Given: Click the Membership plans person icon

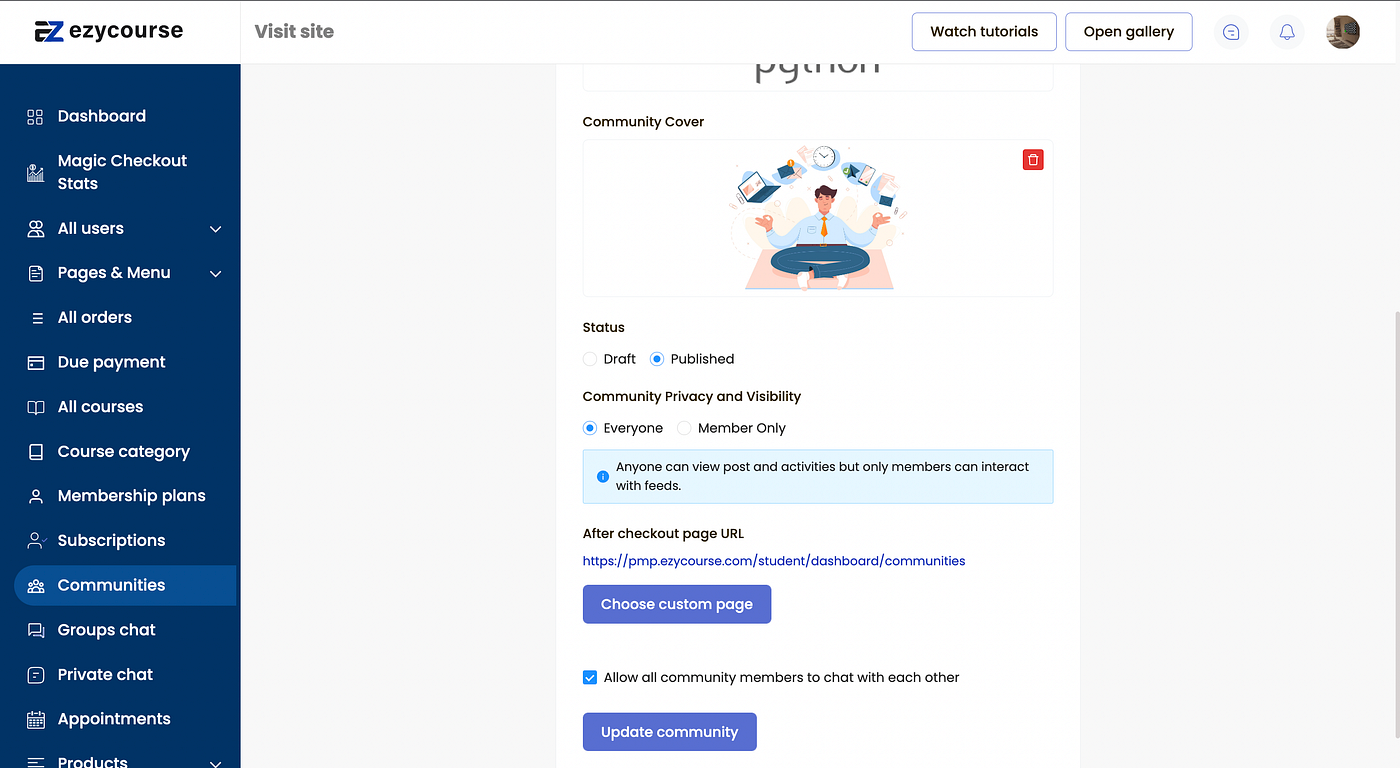Looking at the screenshot, I should click(x=36, y=496).
